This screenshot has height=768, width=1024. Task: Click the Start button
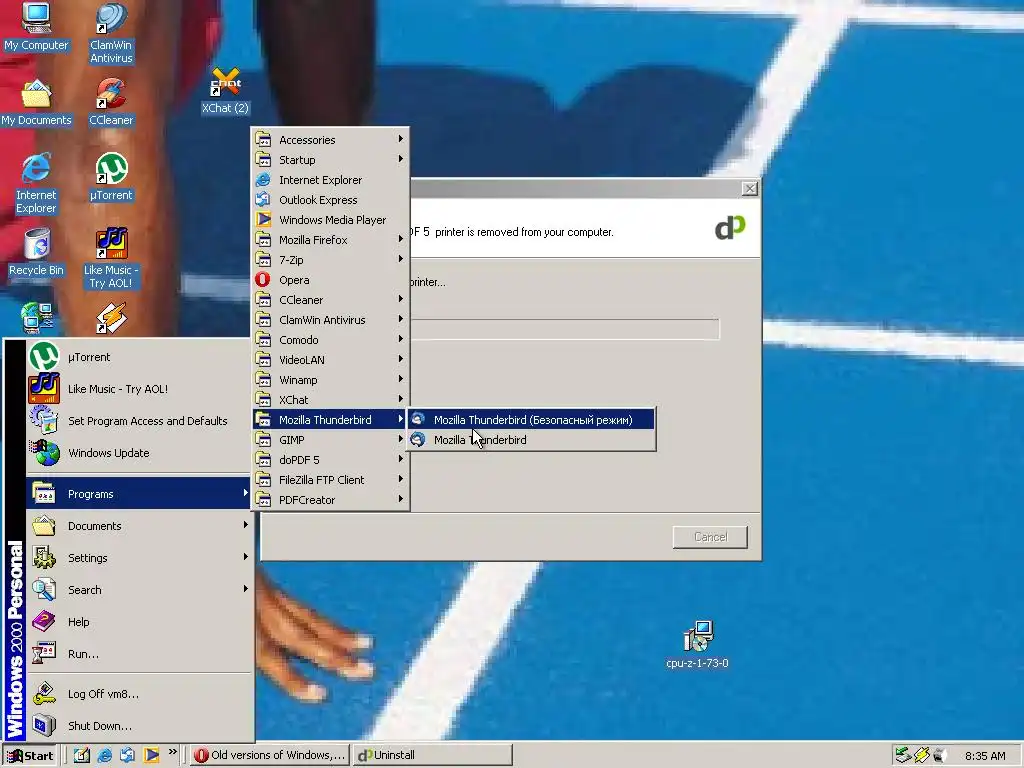30,756
